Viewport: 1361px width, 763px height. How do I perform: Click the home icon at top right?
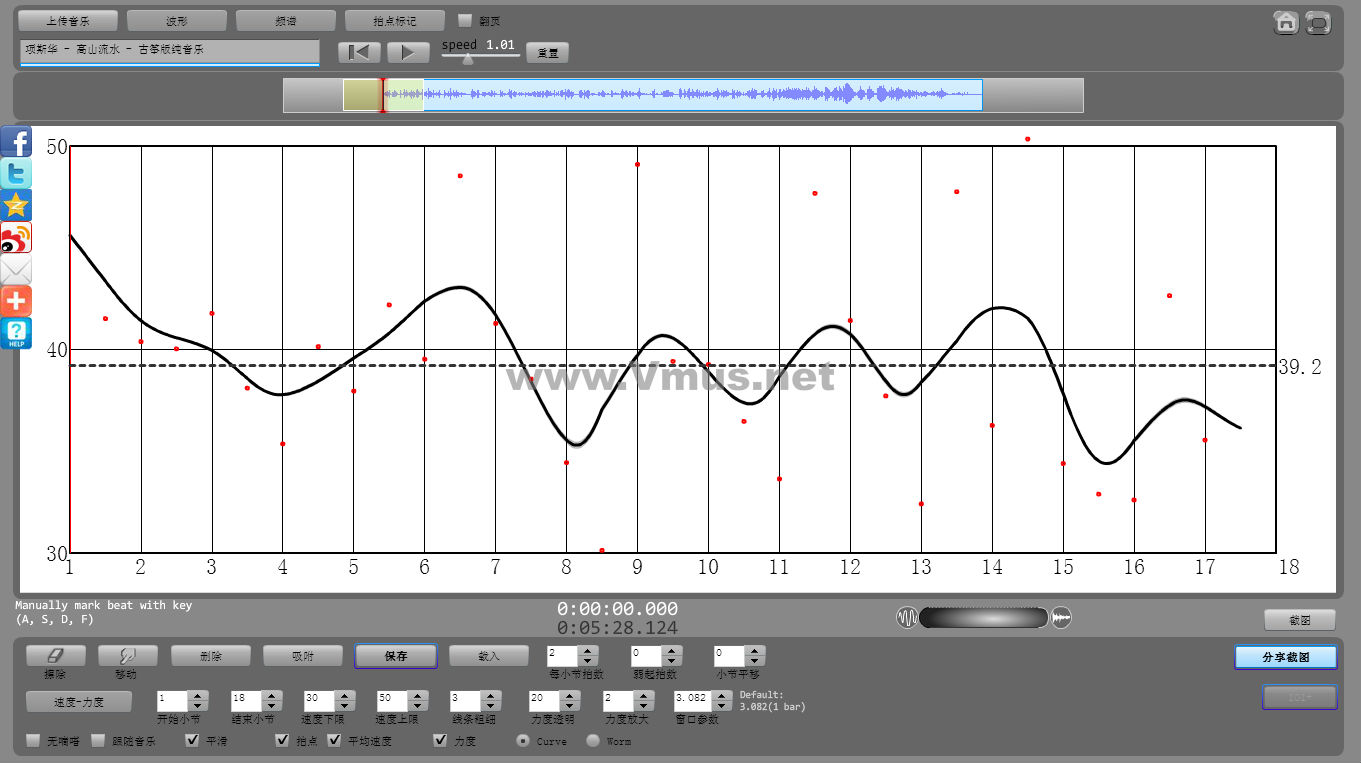coord(1286,23)
